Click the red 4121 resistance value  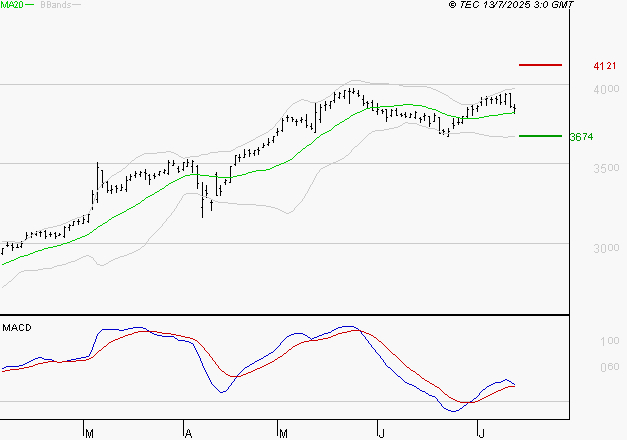605,66
